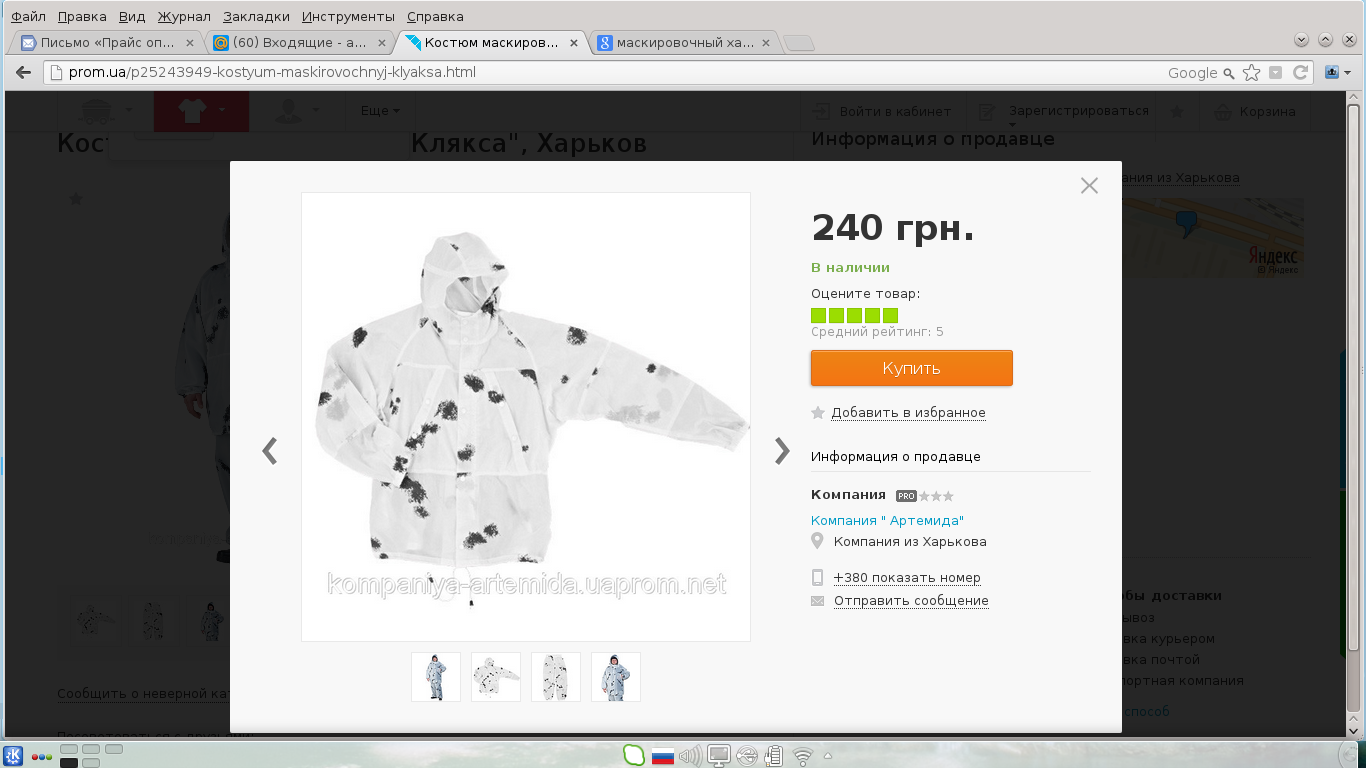This screenshot has height=768, width=1366.
Task: Click the favorites star in site header
Action: pyautogui.click(x=1177, y=111)
